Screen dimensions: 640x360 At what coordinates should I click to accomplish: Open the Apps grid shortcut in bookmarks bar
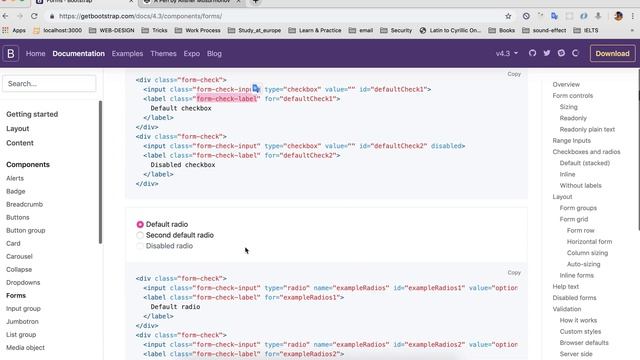point(13,30)
